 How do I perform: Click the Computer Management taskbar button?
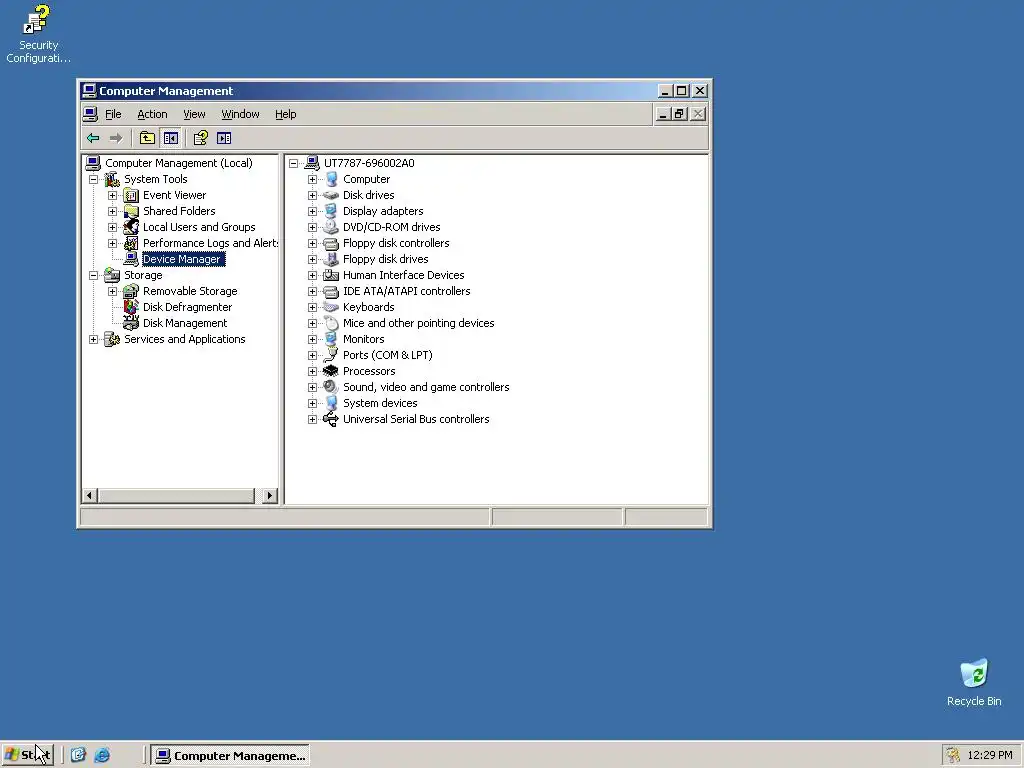click(230, 756)
